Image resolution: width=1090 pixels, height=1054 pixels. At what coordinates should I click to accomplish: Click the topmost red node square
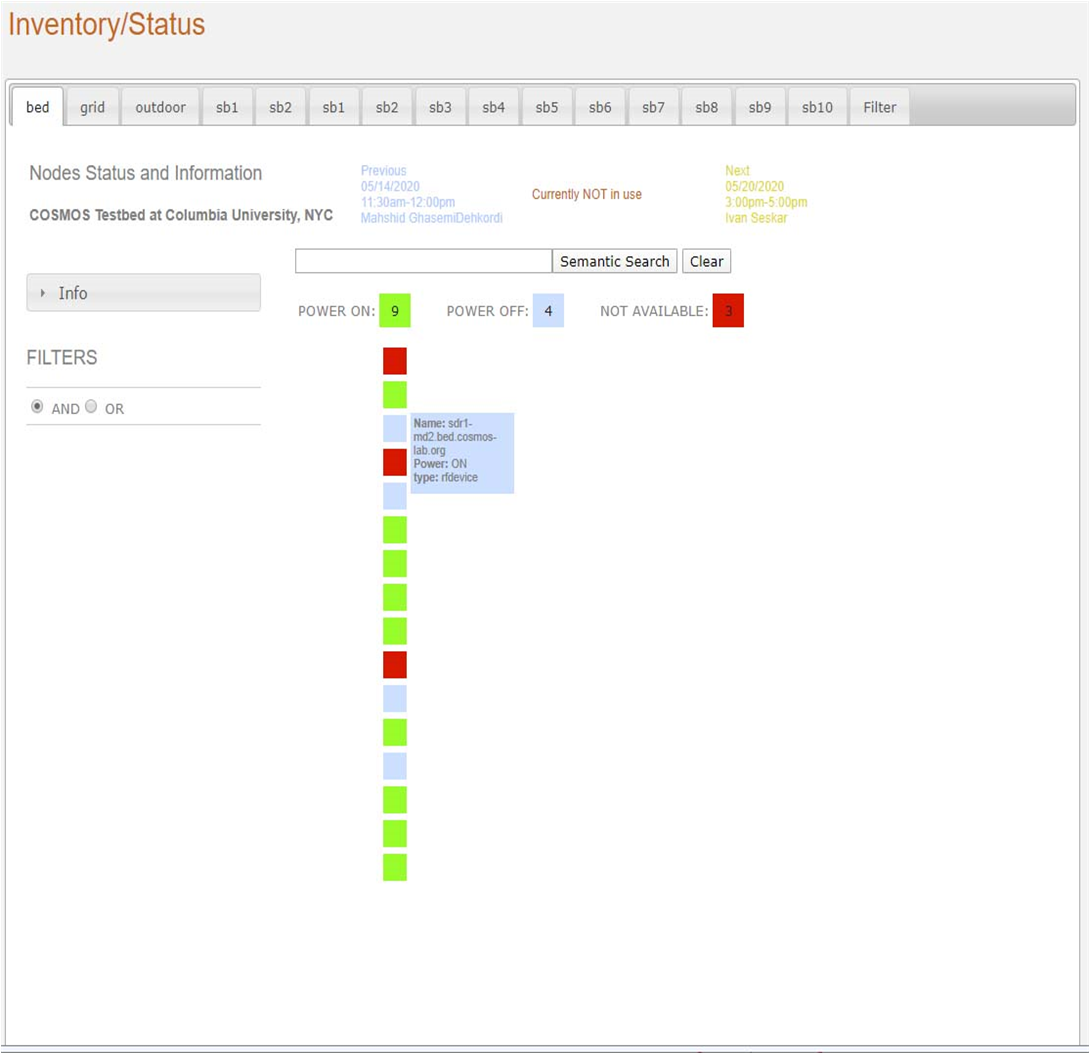pyautogui.click(x=394, y=361)
